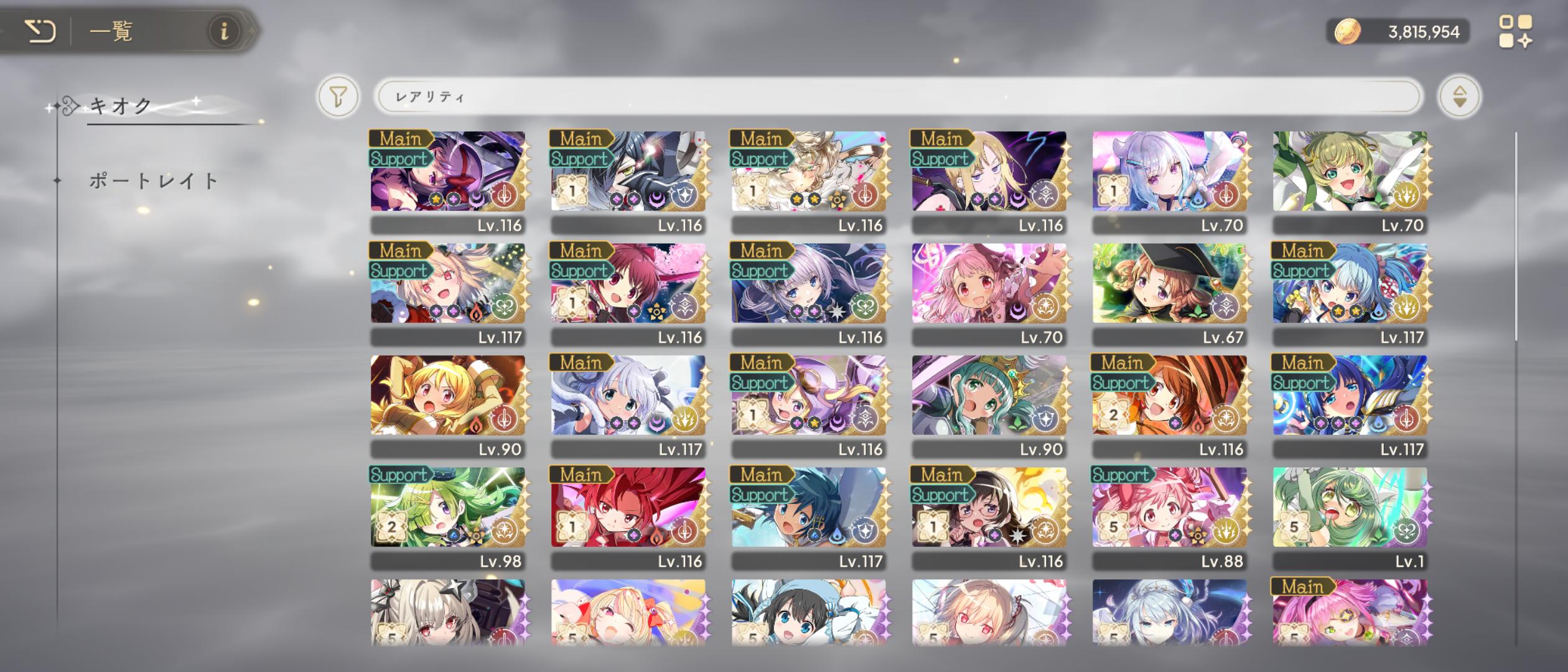Select the Lv.70 pink-haired girl card
Viewport: 1568px width, 672px height.
click(x=989, y=294)
